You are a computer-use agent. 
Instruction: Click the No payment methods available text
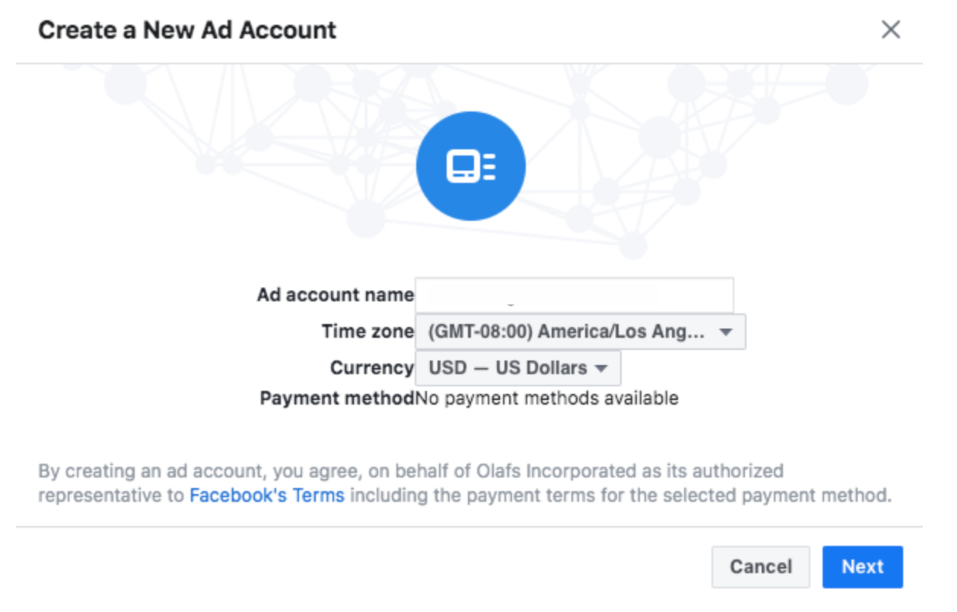(547, 398)
